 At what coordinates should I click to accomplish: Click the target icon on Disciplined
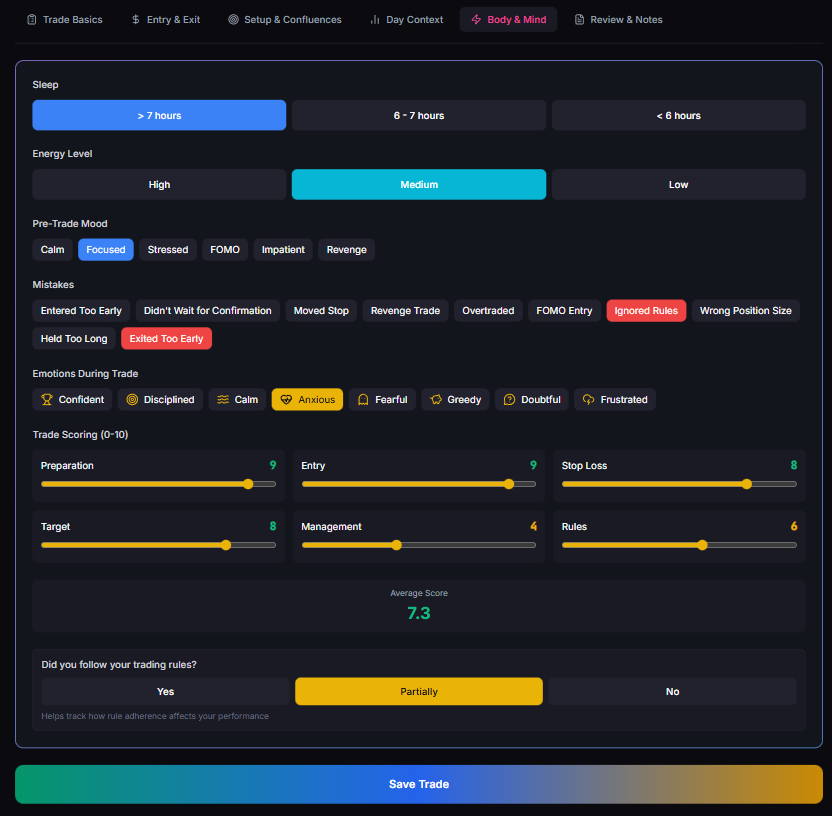[x=131, y=400]
